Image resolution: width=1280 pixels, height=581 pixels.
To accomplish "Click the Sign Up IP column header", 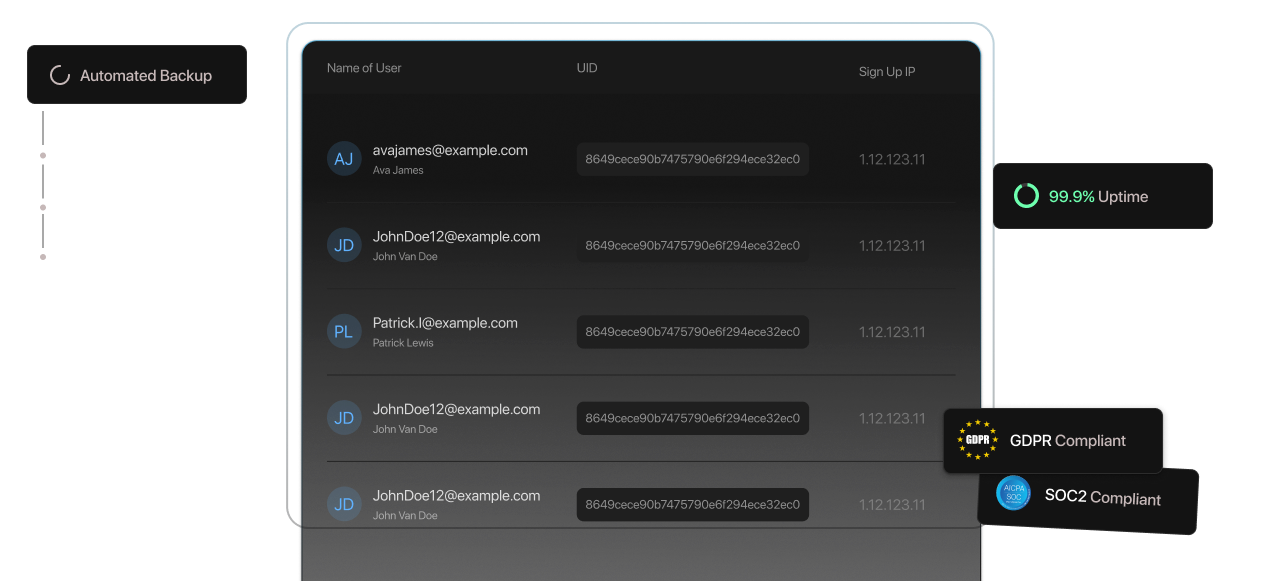I will pos(887,72).
